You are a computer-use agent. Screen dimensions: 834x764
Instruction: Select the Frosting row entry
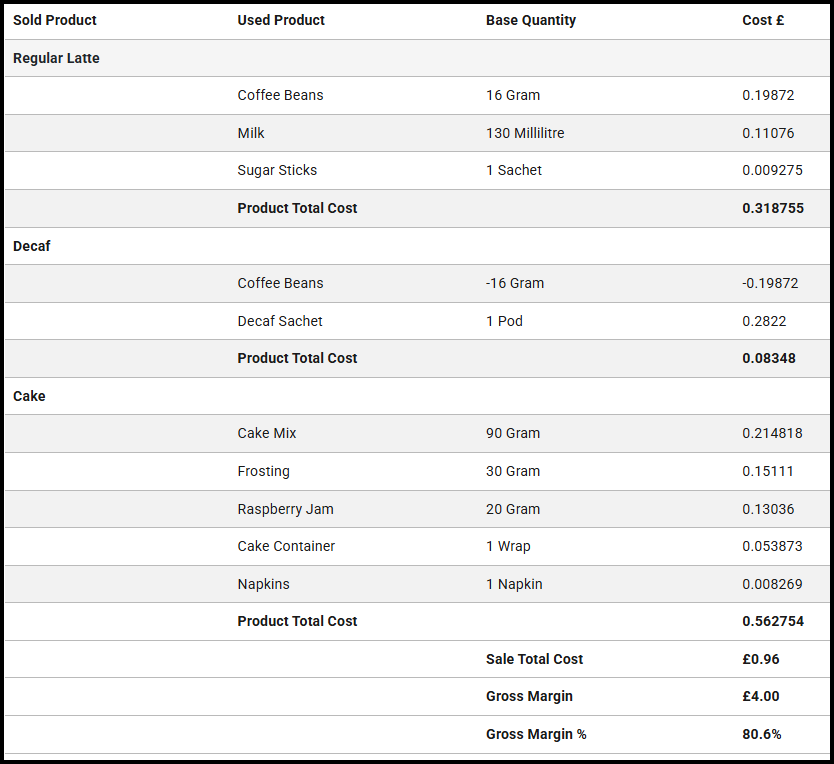[x=263, y=471]
